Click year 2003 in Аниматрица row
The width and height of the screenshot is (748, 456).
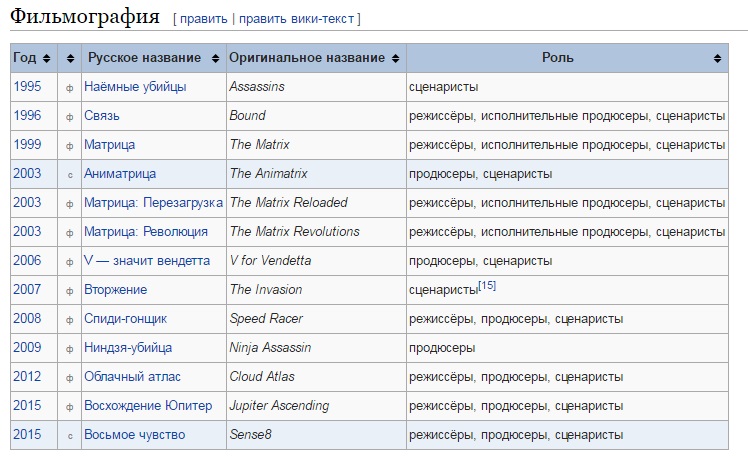[x=27, y=173]
